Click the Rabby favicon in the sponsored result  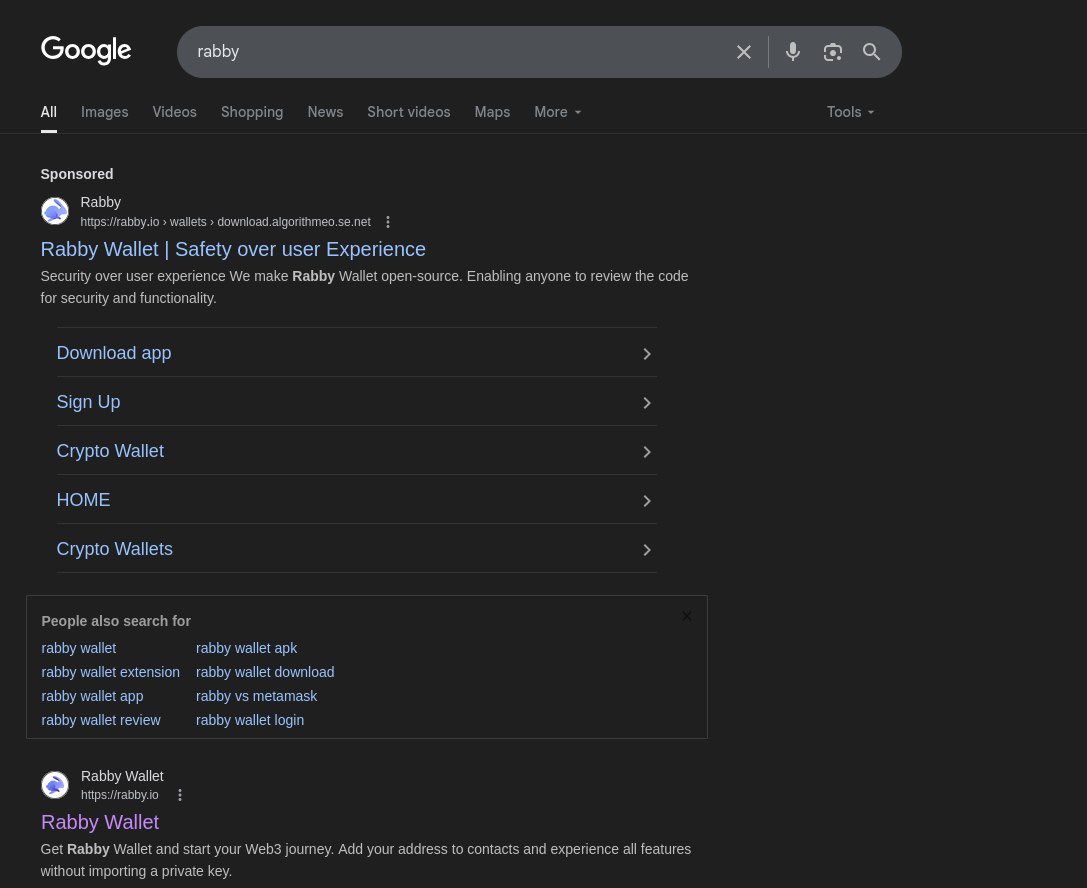[x=55, y=211]
